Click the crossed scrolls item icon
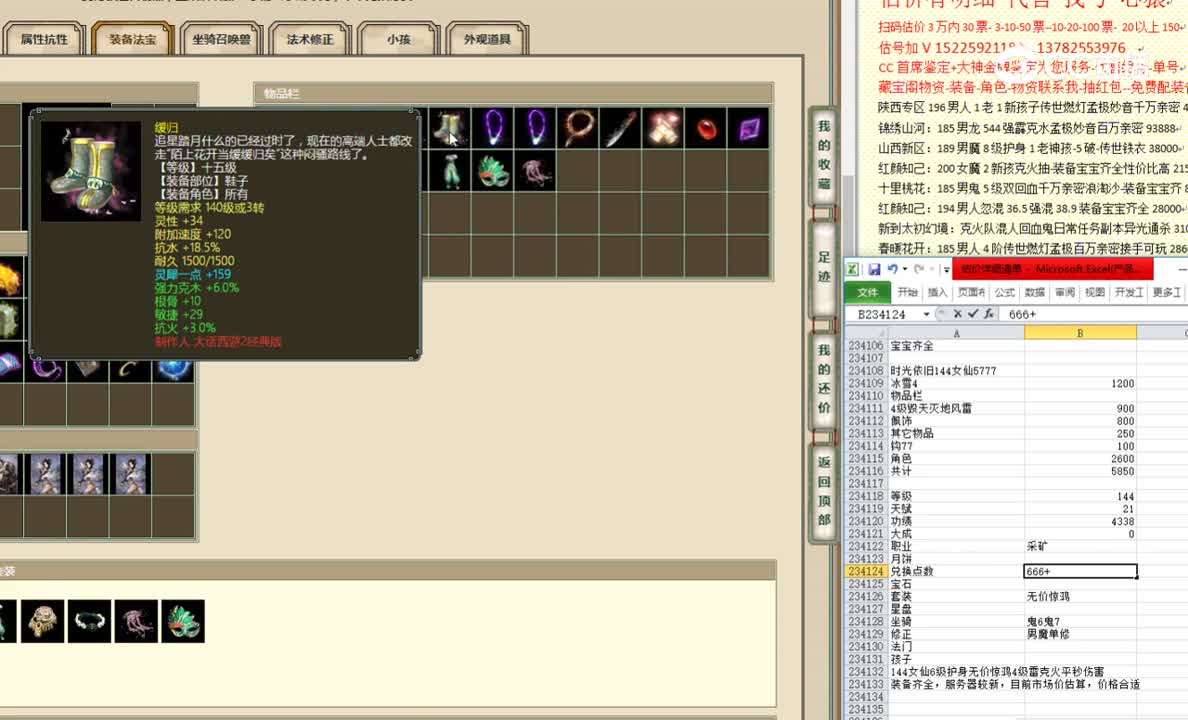1188x720 pixels. click(x=663, y=128)
